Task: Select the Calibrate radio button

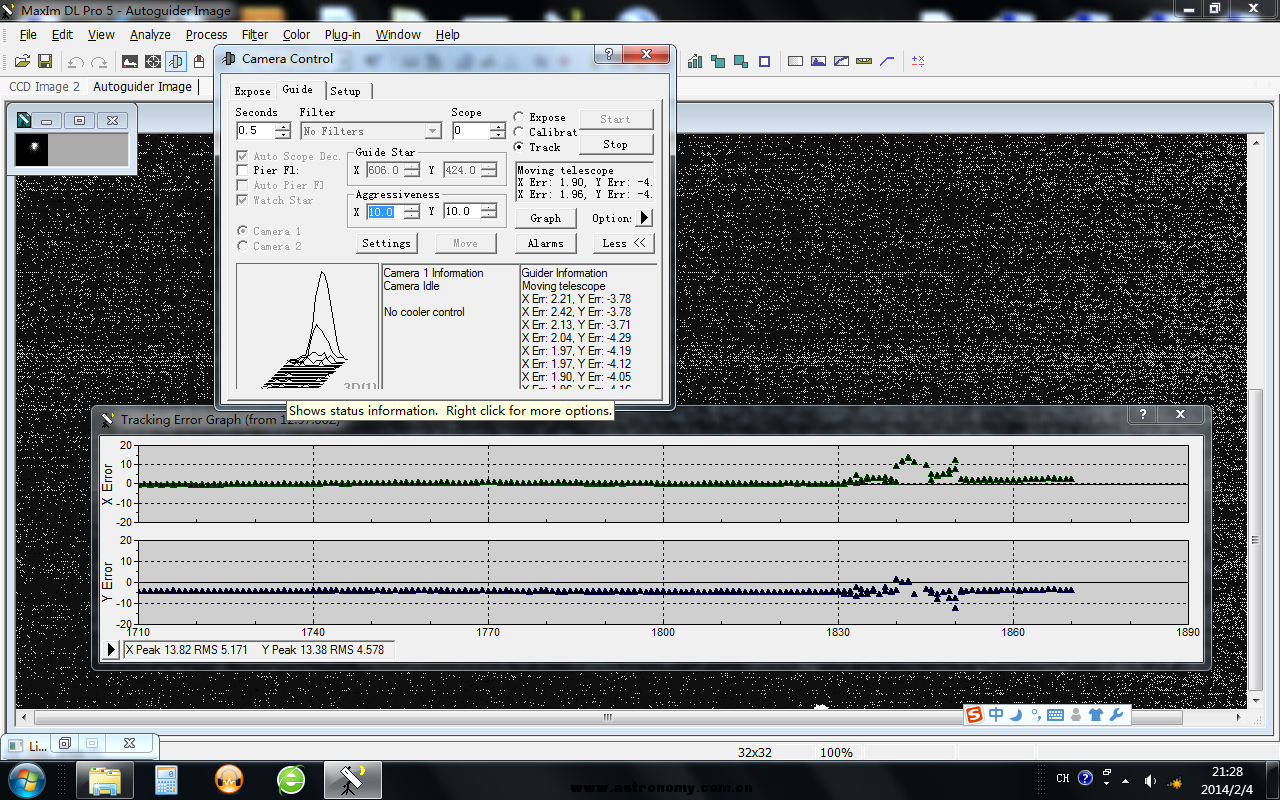Action: (519, 132)
